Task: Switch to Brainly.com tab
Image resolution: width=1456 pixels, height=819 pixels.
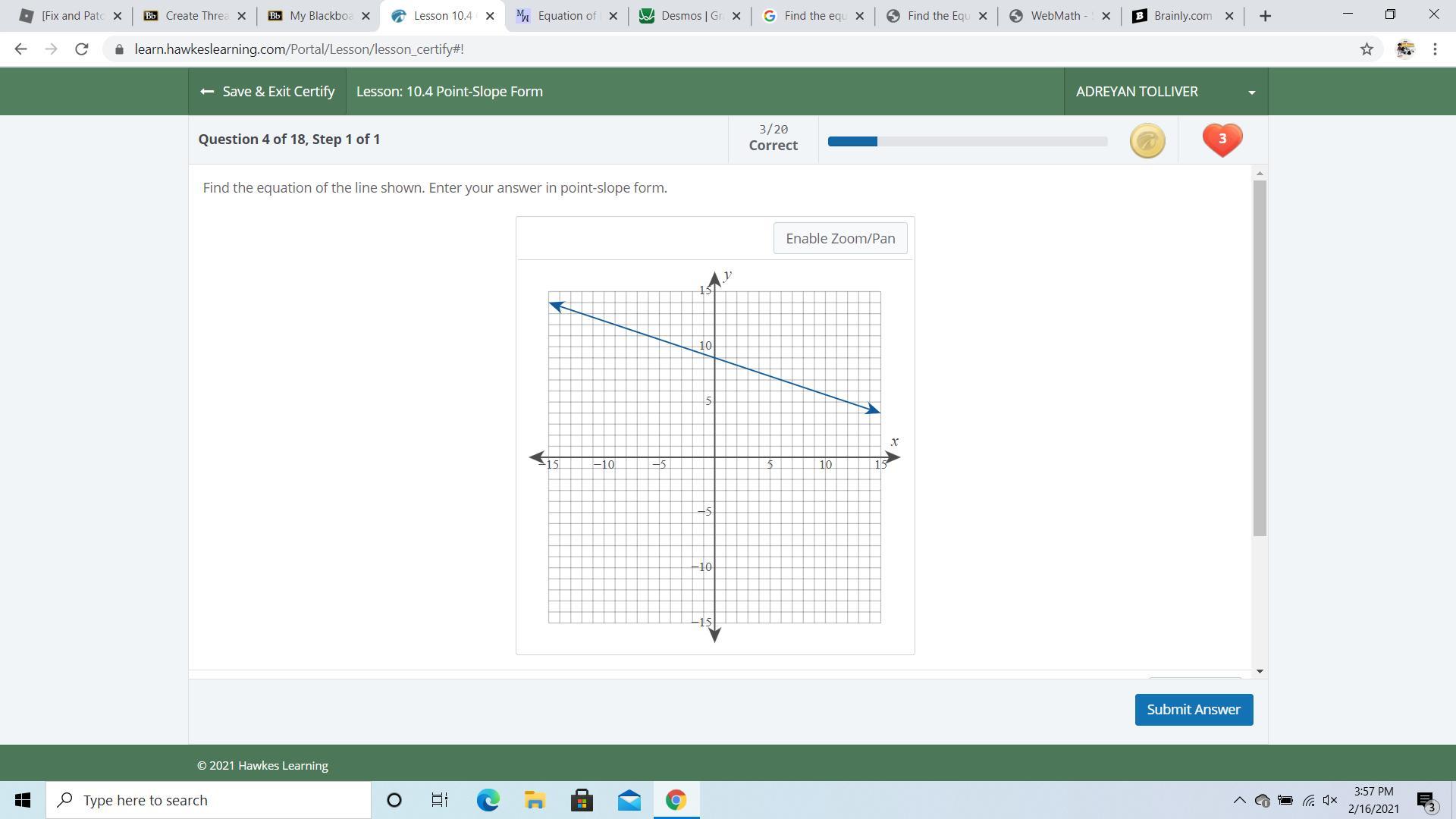Action: 1181,16
